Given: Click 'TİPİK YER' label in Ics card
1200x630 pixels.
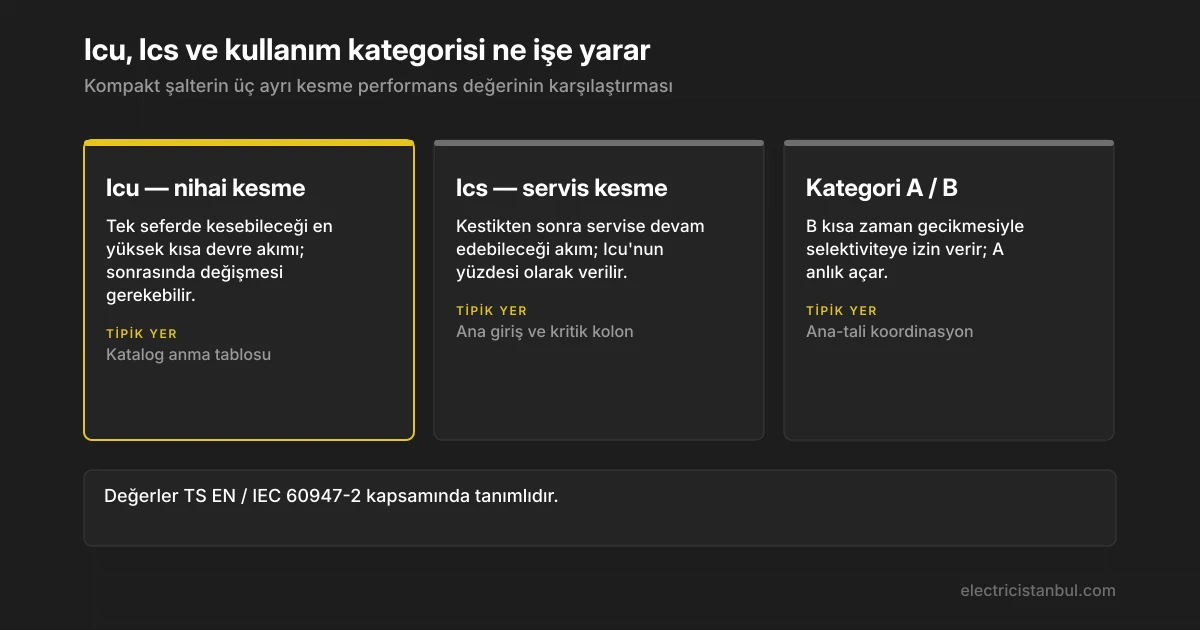Looking at the screenshot, I should [491, 311].
